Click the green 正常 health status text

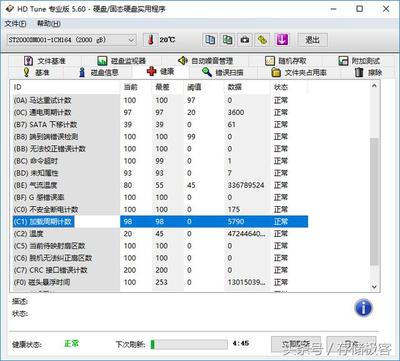tap(71, 343)
